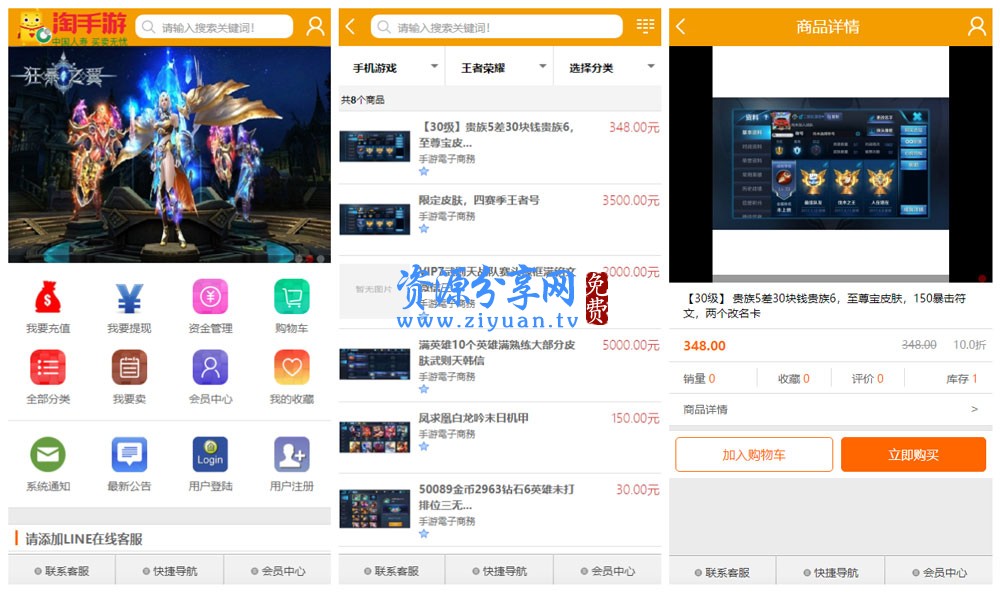Open listing 满英雄10个英雄满熟练大部分皮肤
1000x592 pixels.
click(x=497, y=352)
